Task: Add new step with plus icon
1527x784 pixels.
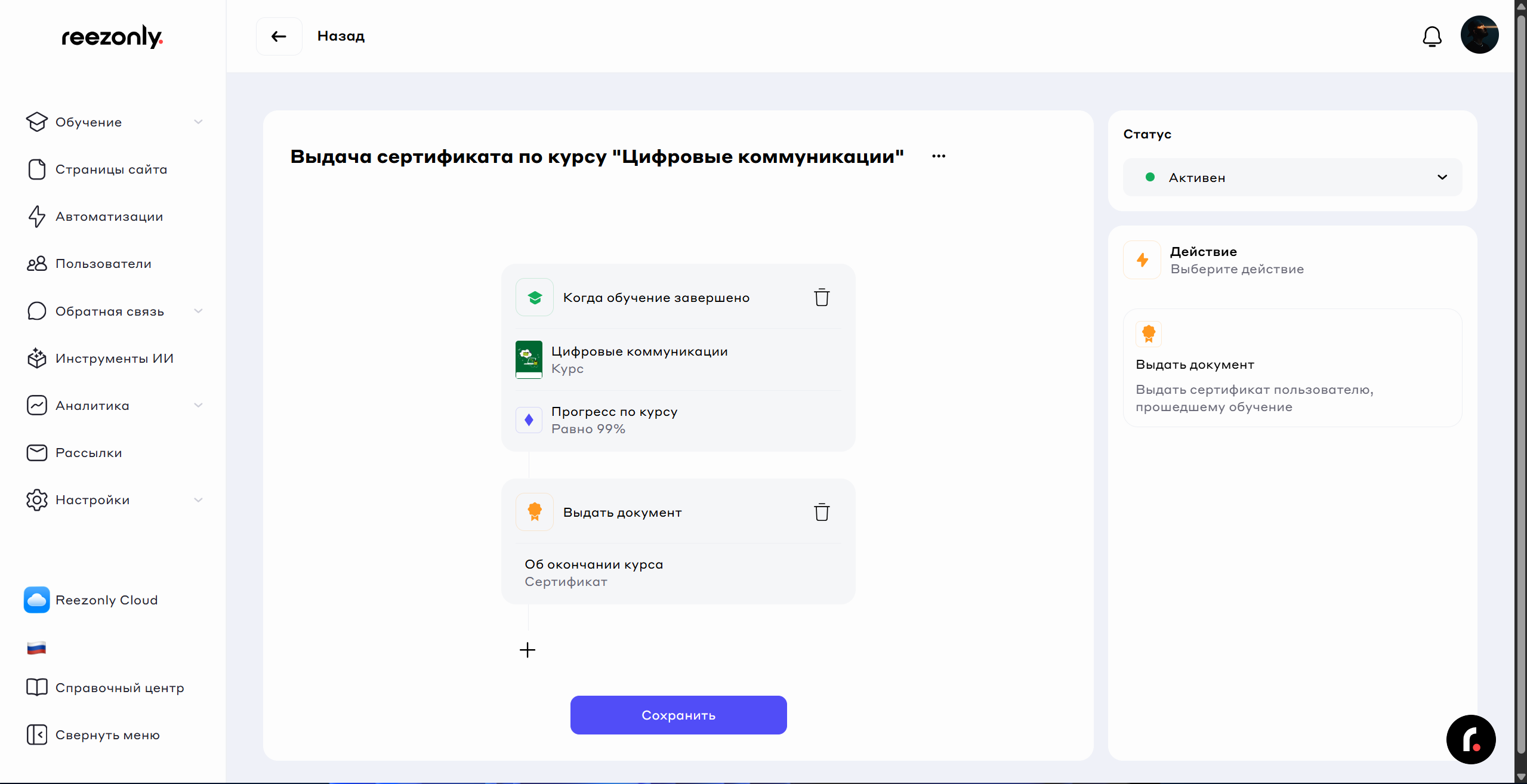Action: [x=527, y=650]
